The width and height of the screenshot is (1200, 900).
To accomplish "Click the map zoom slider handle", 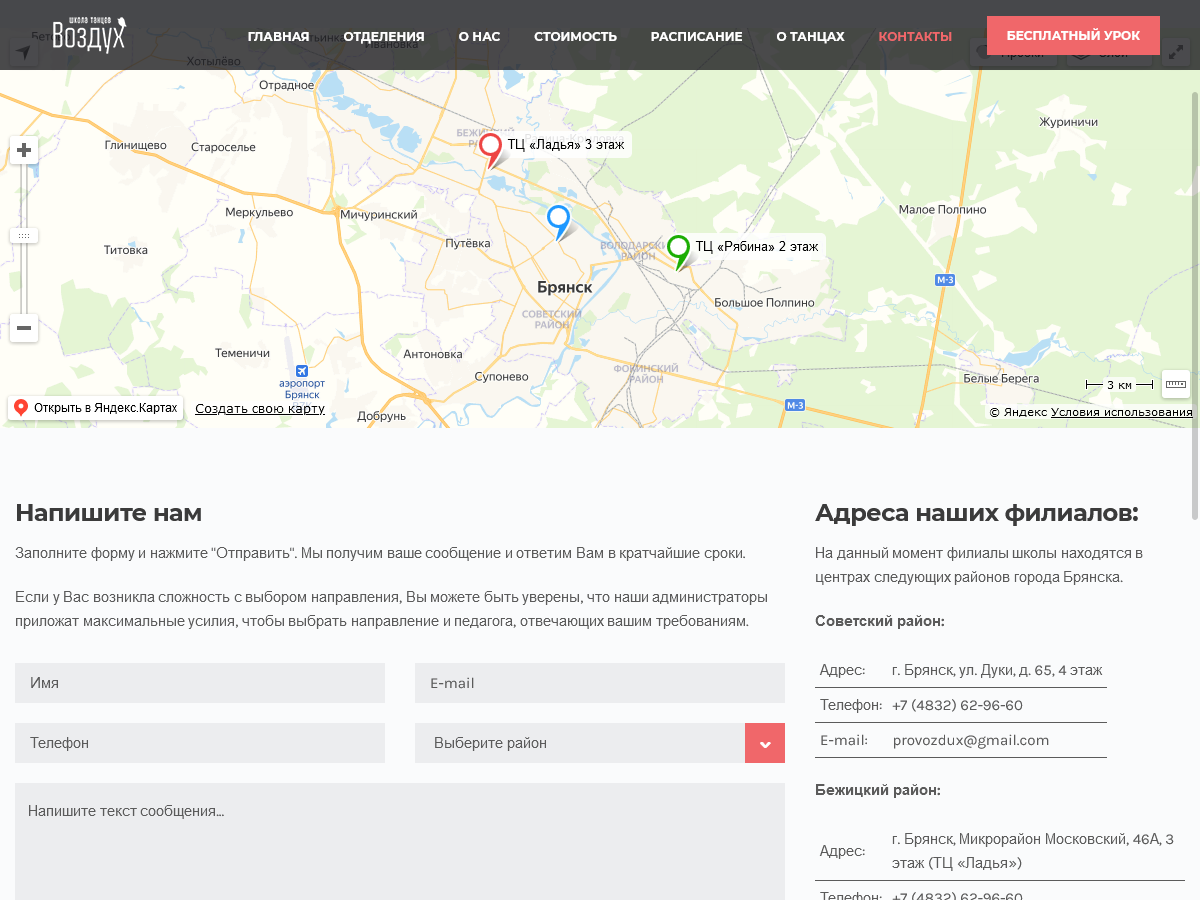I will [24, 236].
